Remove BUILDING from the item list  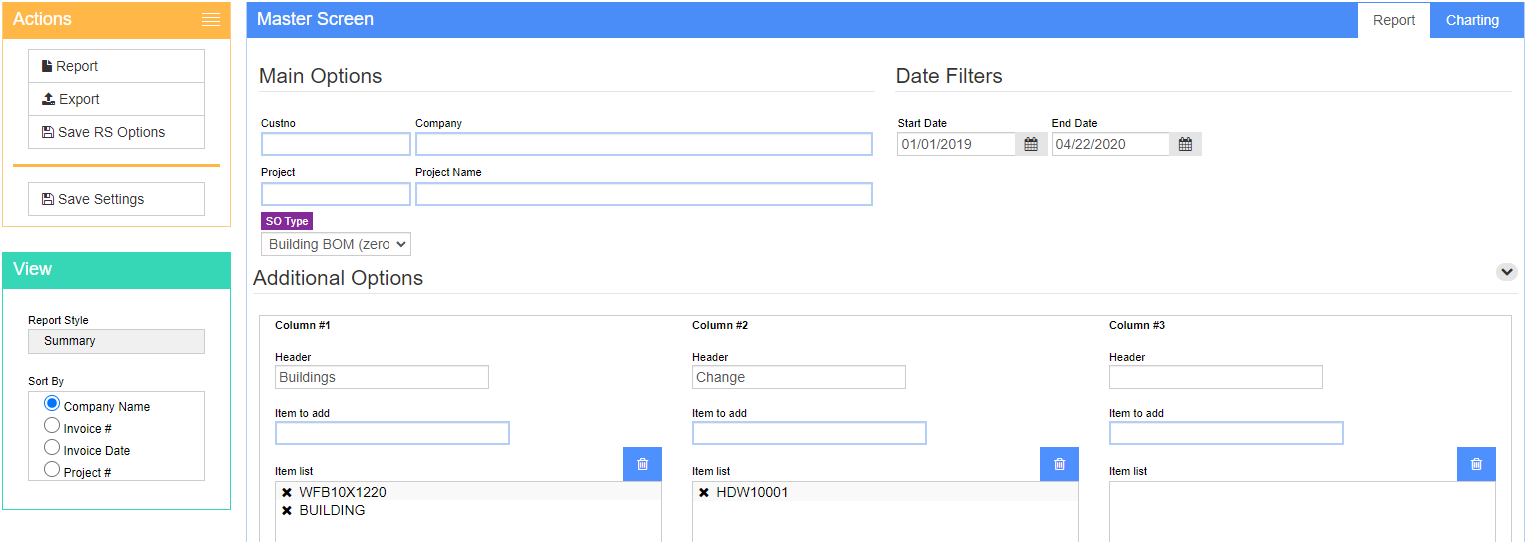pyautogui.click(x=287, y=510)
